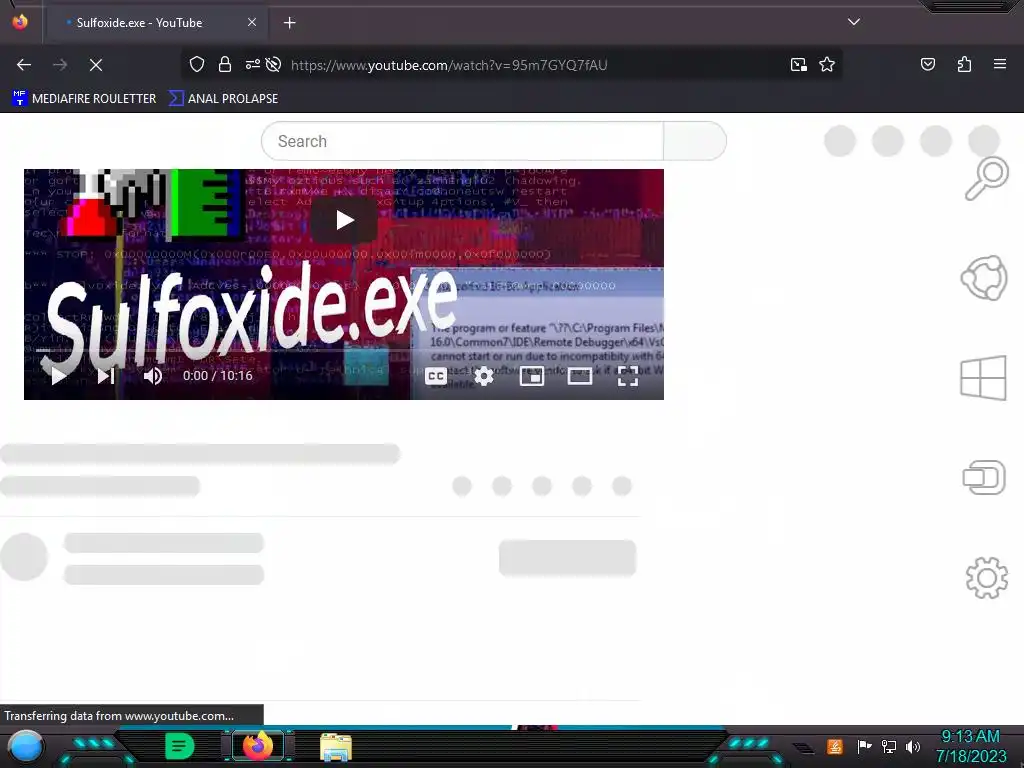
Task: Open network tray icon
Action: [x=889, y=746]
